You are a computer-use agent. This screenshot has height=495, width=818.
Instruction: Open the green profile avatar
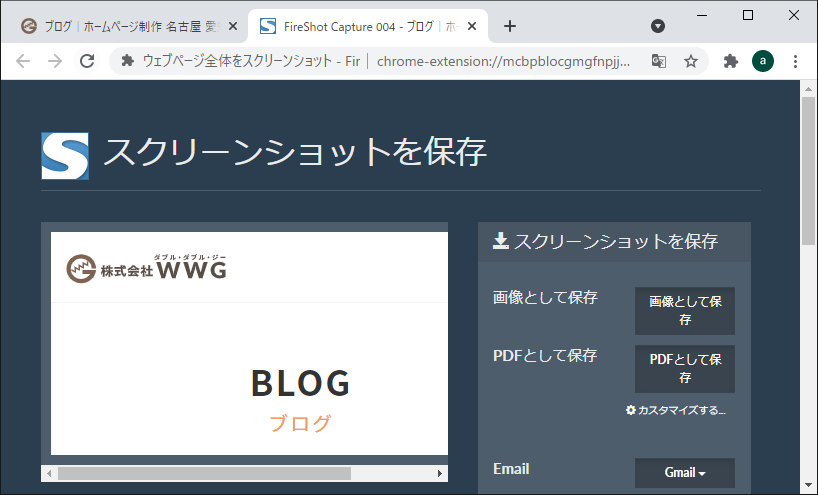pos(763,61)
